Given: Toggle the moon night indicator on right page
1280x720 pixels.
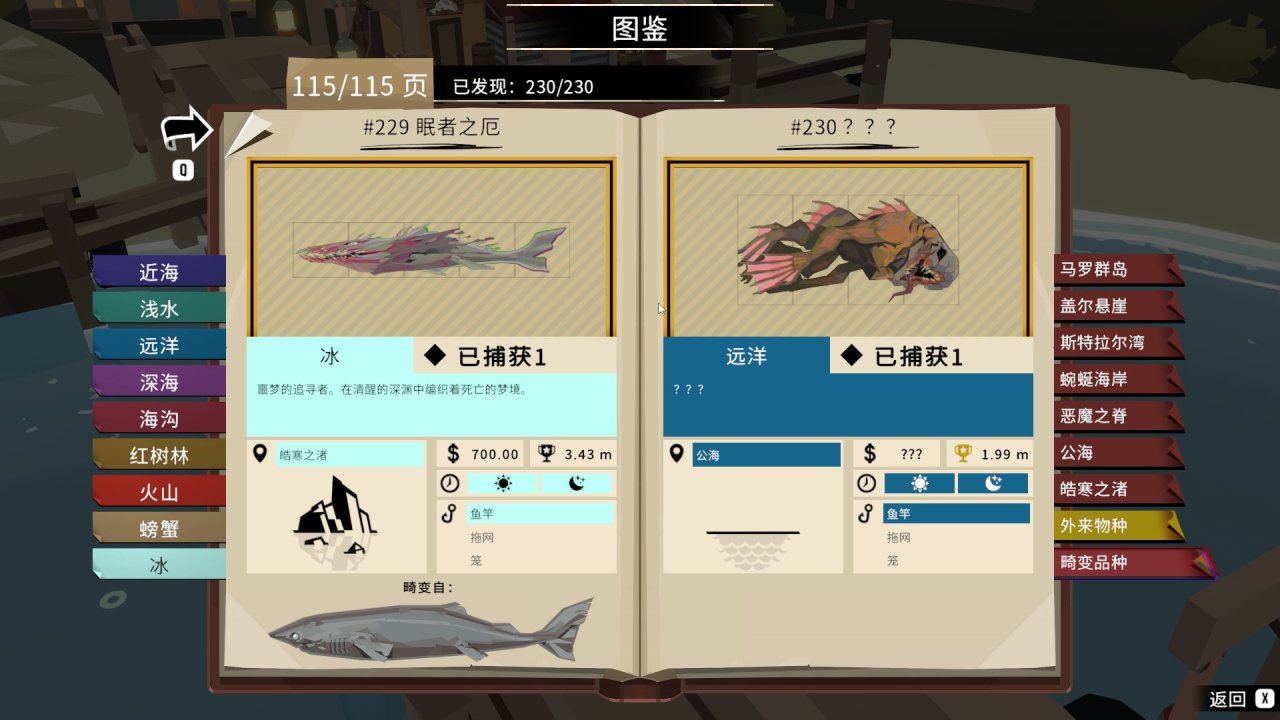Looking at the screenshot, I should point(993,483).
